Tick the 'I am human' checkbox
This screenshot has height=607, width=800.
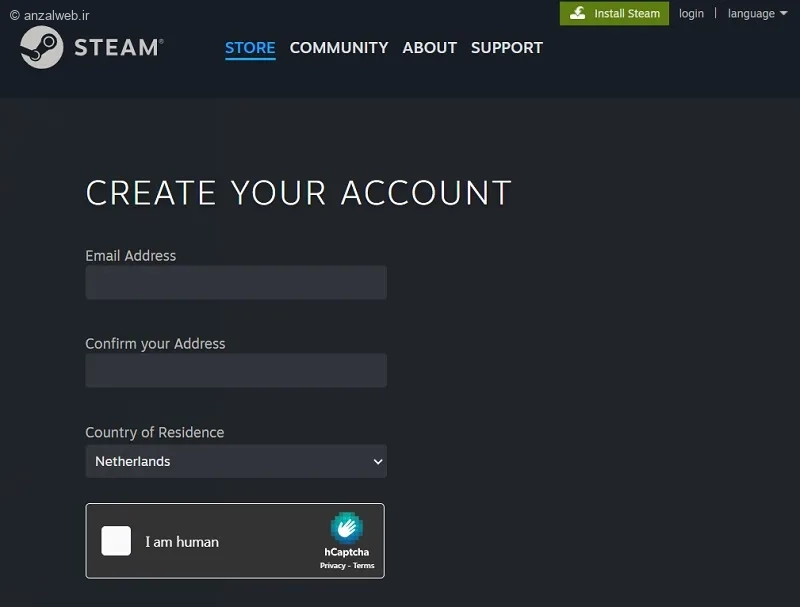116,541
